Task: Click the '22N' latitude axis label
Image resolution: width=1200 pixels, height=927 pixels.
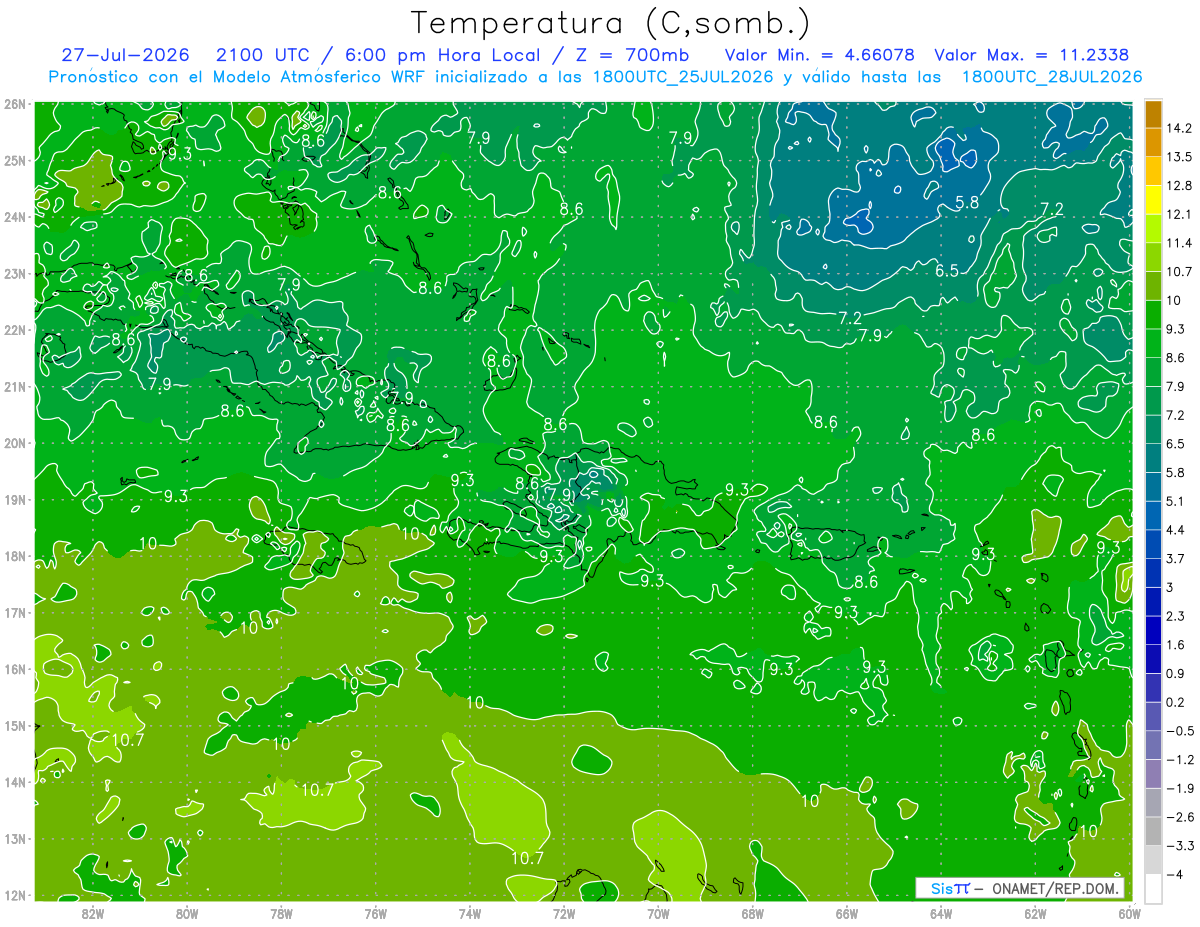Action: (15, 330)
